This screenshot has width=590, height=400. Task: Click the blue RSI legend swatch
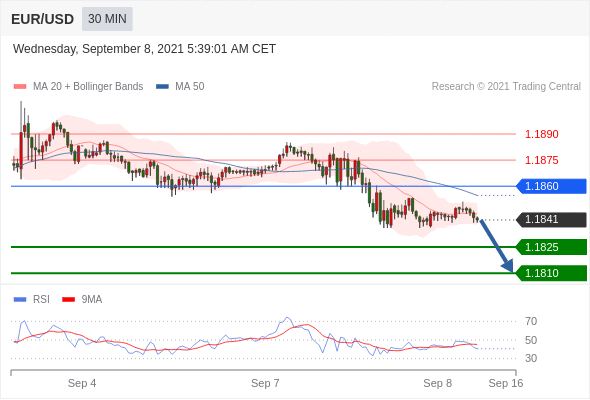[x=20, y=300]
